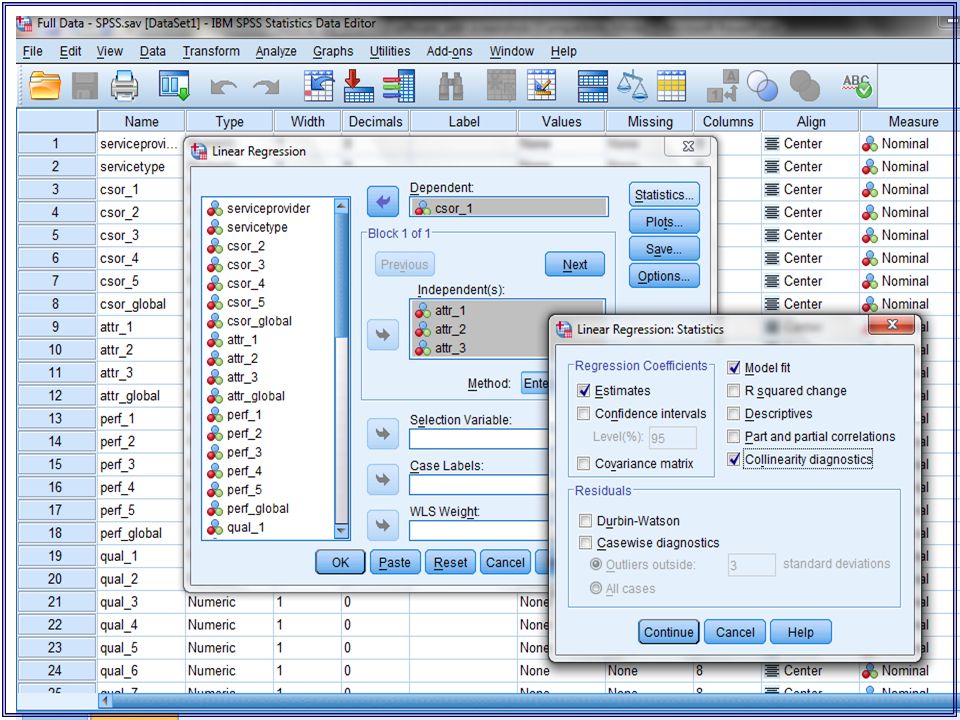Click the Find binoculars icon
Image resolution: width=960 pixels, height=720 pixels.
point(451,86)
